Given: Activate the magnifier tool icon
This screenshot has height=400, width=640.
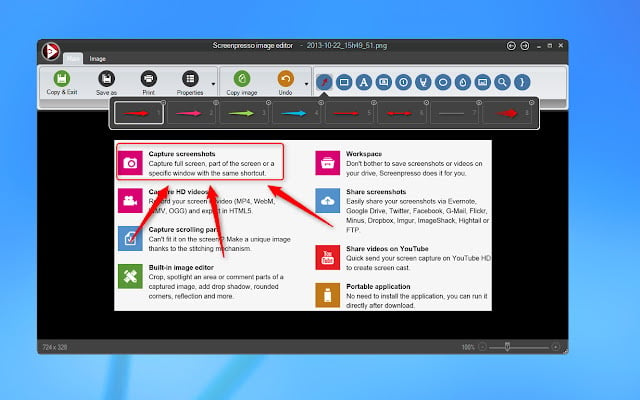Looking at the screenshot, I should 502,82.
